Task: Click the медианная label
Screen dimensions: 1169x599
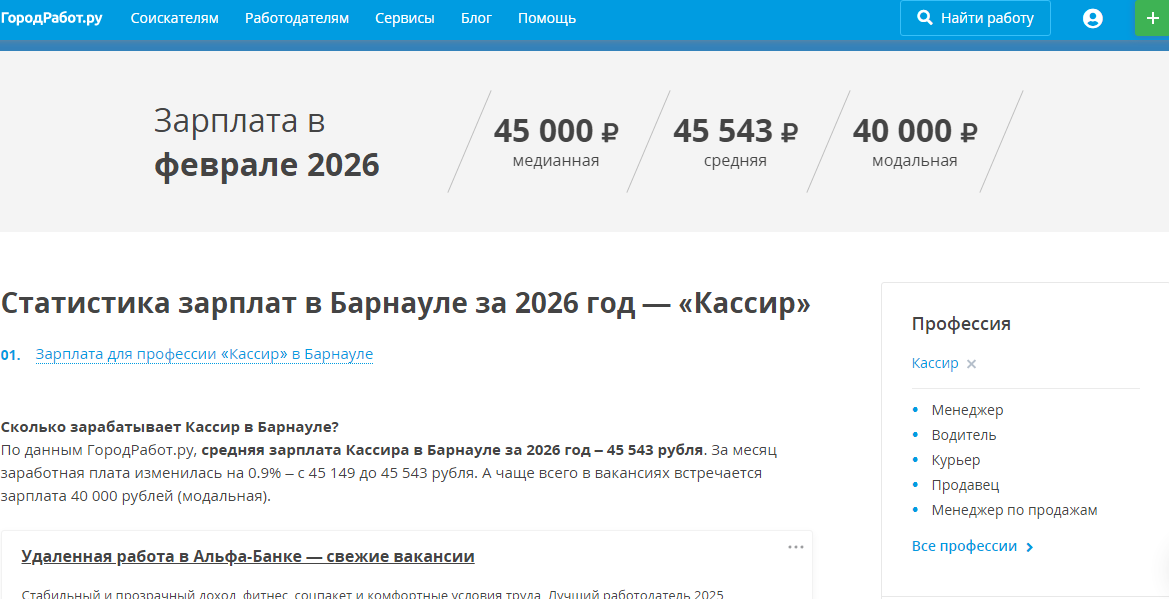Action: tap(555, 161)
